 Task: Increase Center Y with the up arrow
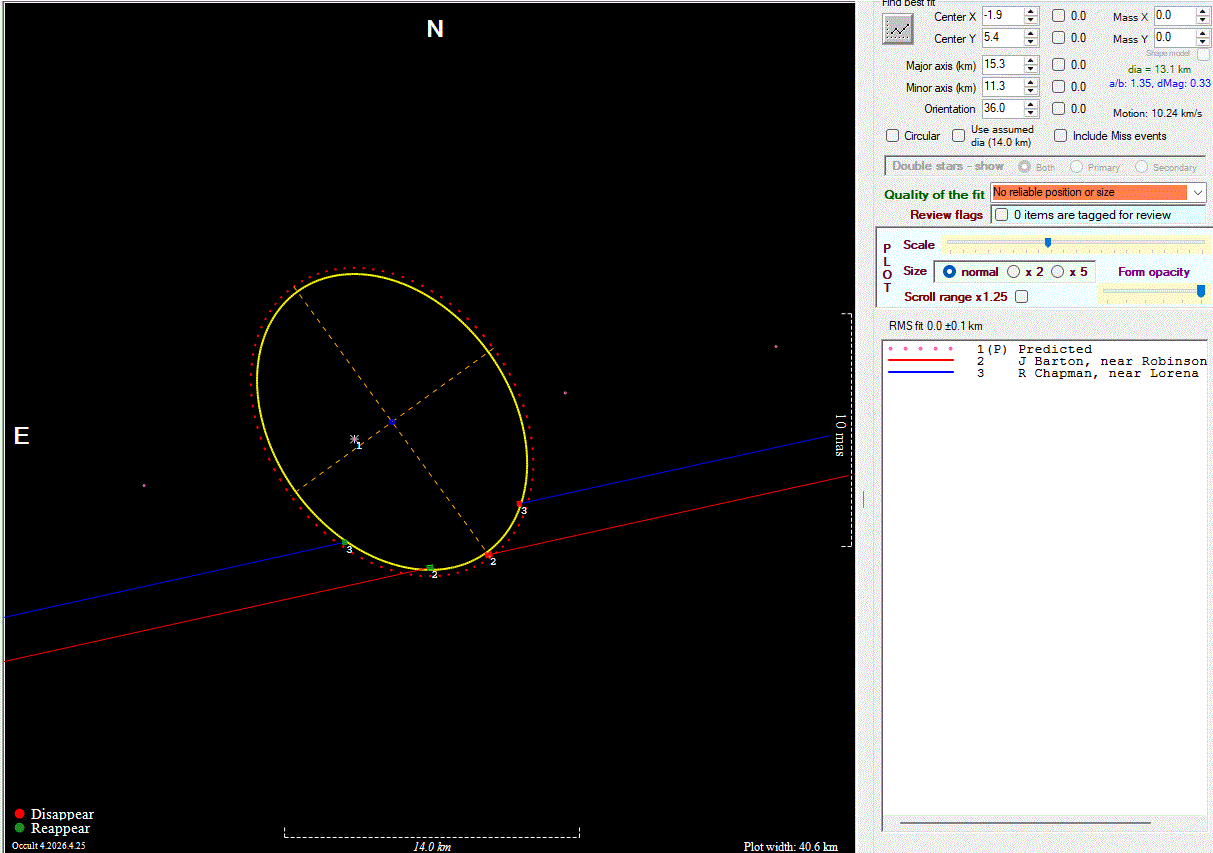click(1031, 34)
